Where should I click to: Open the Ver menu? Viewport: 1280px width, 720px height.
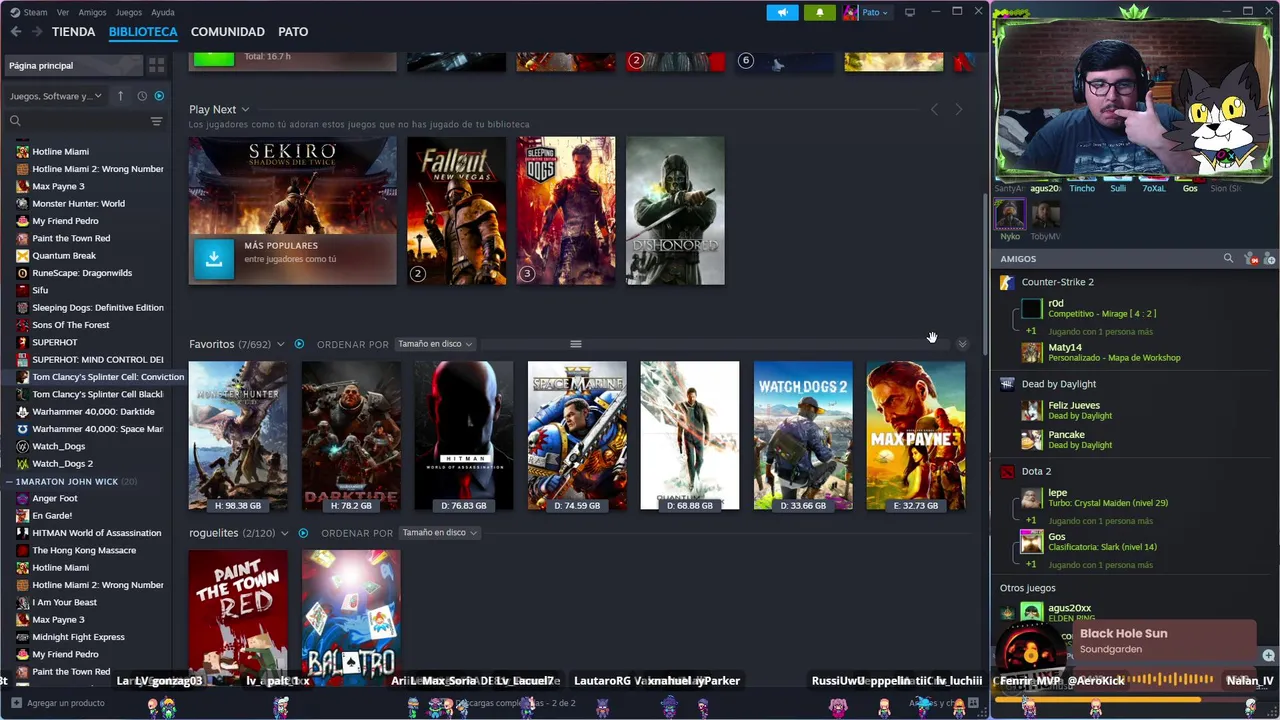63,12
